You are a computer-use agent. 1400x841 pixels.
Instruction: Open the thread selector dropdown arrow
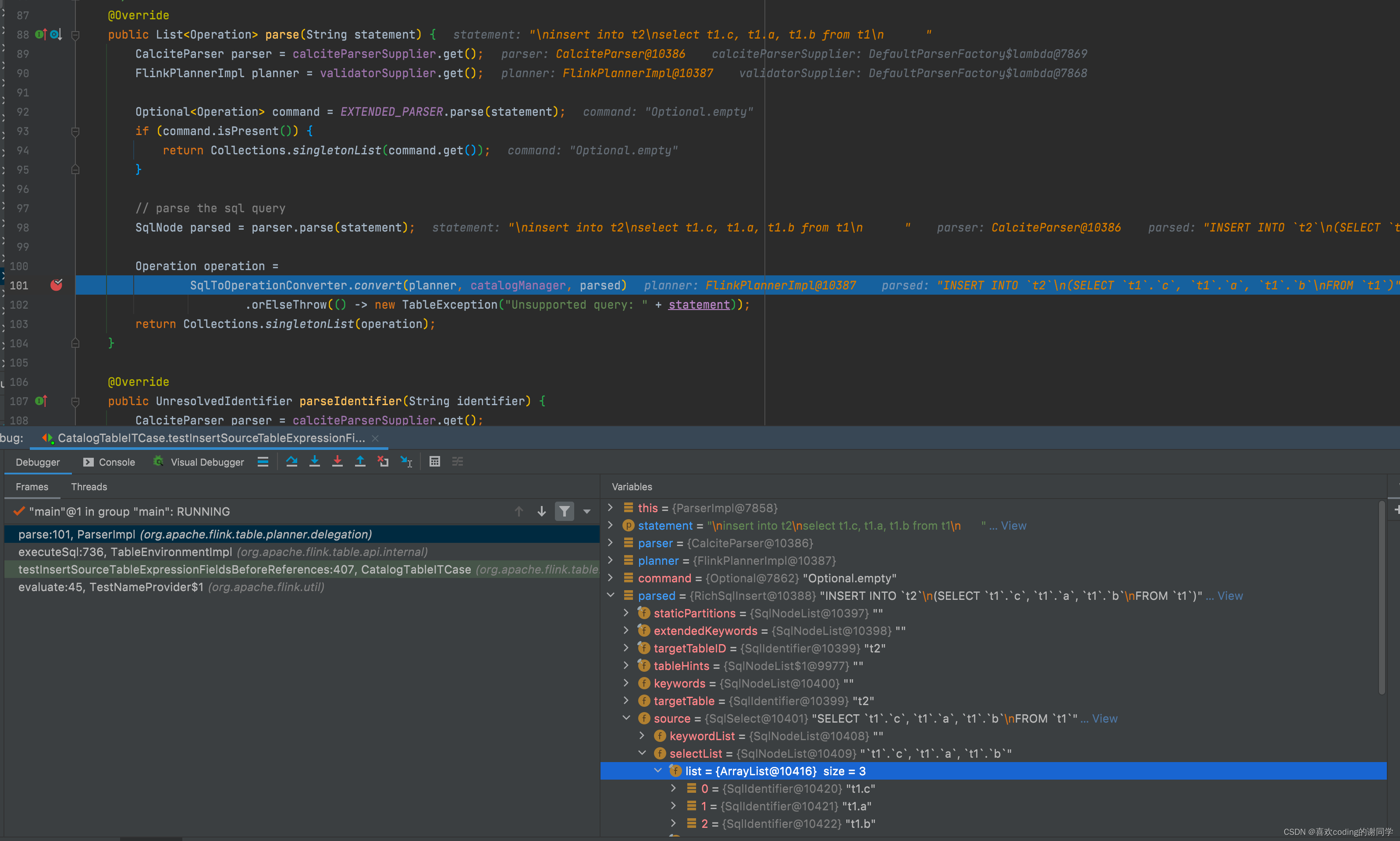point(587,511)
